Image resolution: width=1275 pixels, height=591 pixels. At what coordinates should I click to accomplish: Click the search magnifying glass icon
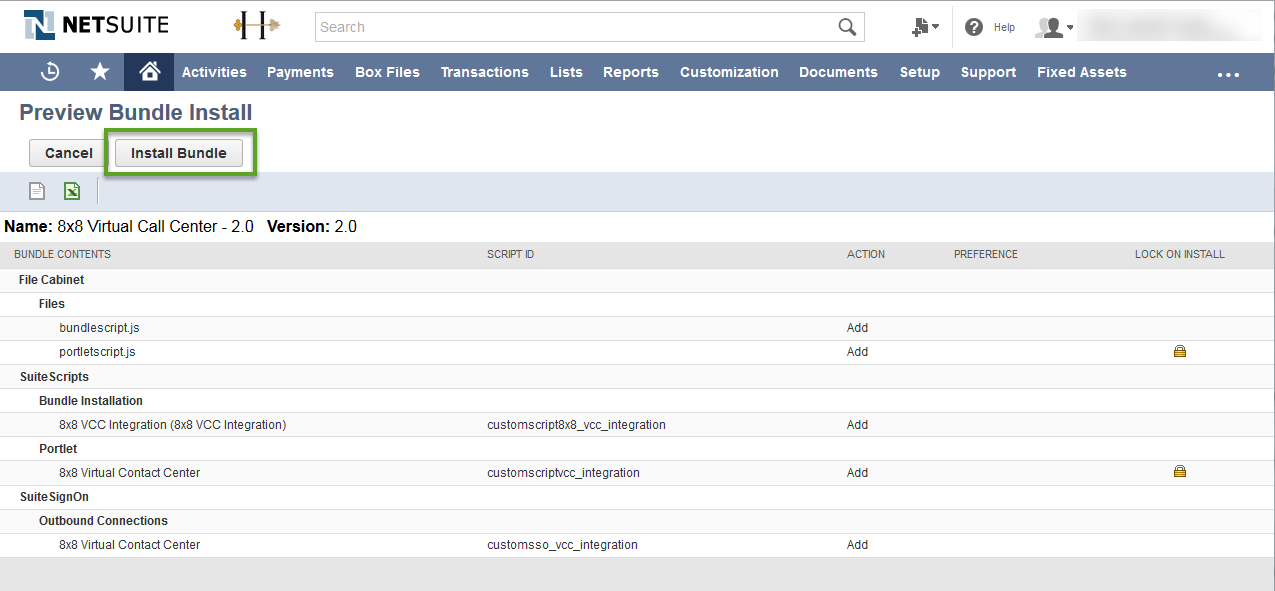tap(846, 27)
